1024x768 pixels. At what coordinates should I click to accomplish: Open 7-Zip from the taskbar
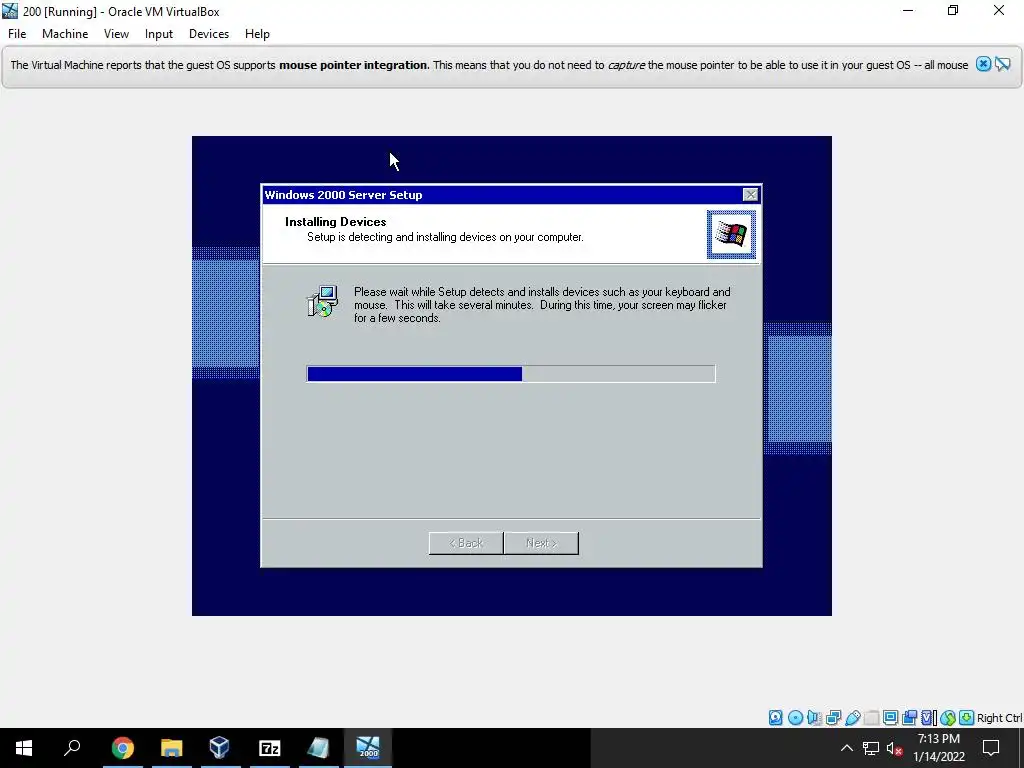(270, 748)
